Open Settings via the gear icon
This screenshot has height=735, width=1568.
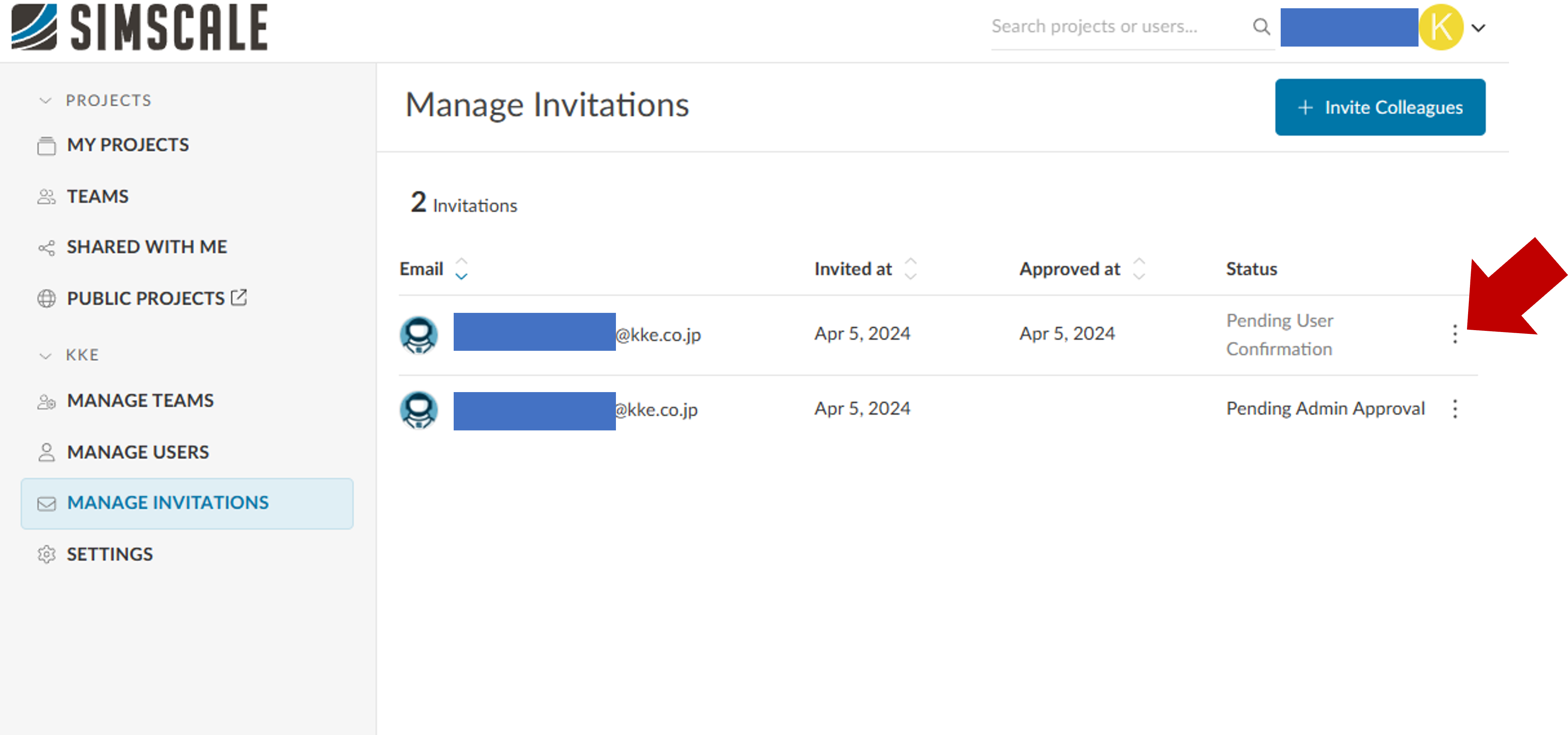[x=46, y=554]
